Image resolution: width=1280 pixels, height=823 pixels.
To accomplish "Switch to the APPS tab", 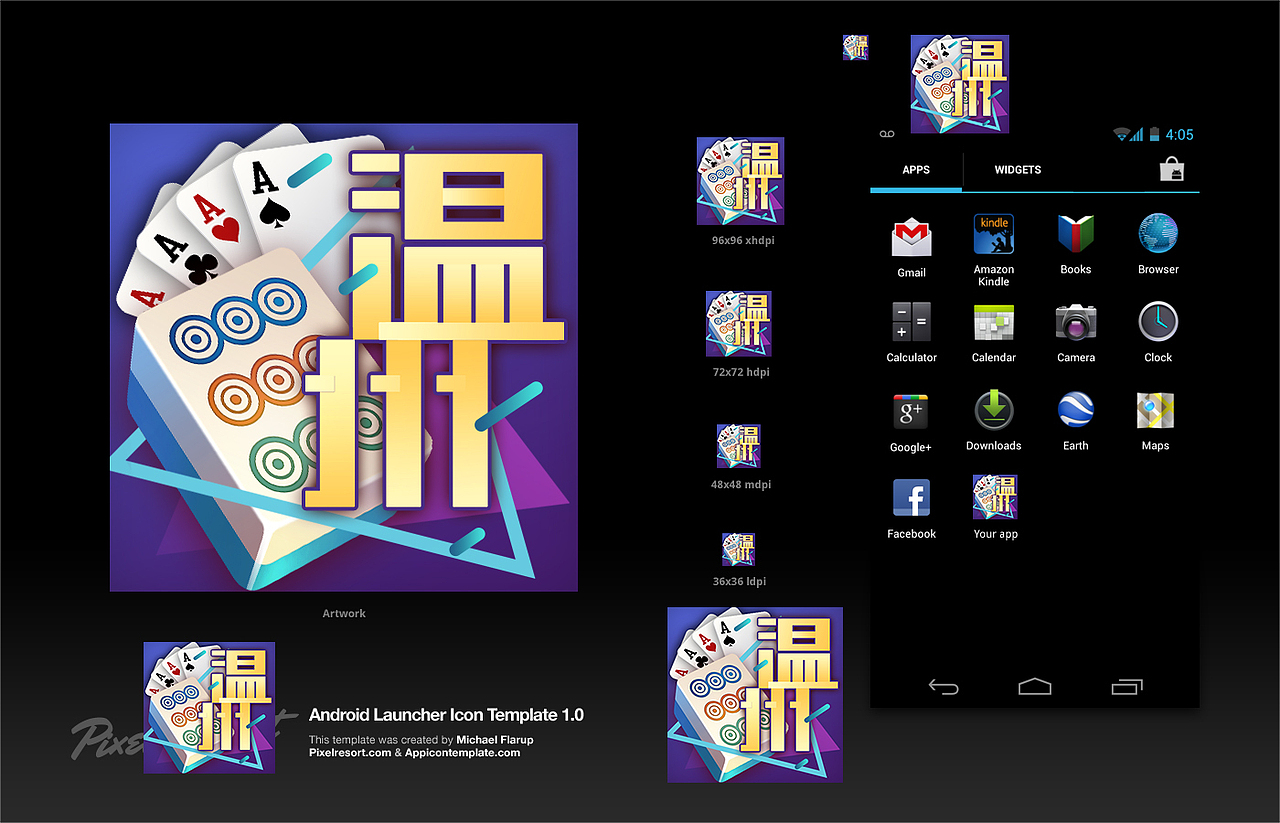I will pos(916,170).
